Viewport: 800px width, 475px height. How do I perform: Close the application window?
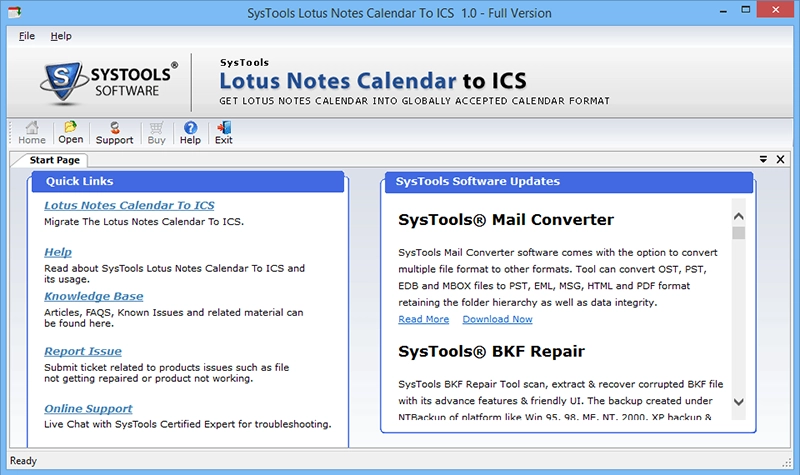pos(776,10)
